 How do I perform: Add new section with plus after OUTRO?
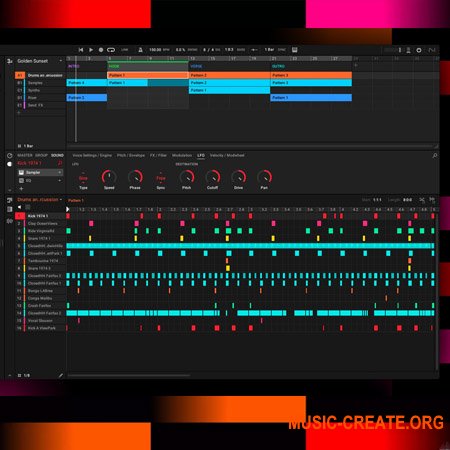click(x=356, y=66)
